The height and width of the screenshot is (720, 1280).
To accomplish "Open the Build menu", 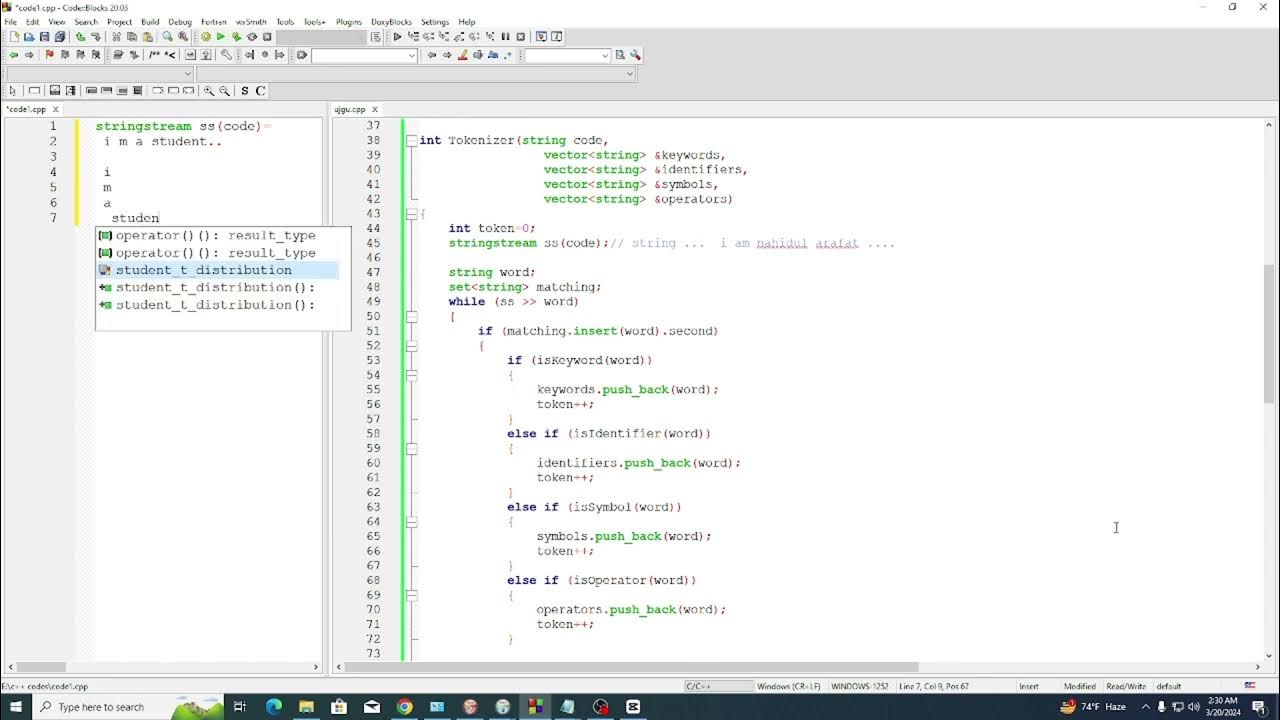I will pyautogui.click(x=150, y=21).
